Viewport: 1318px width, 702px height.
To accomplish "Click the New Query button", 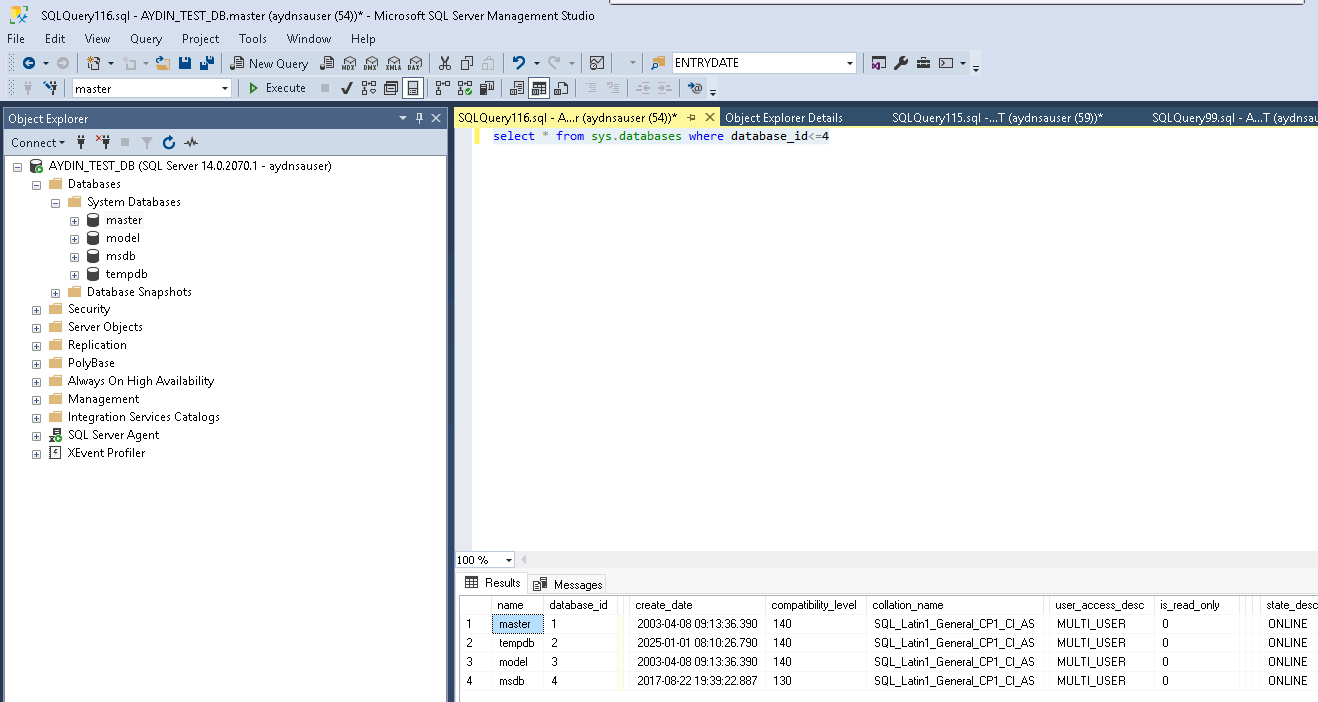I will click(x=268, y=63).
